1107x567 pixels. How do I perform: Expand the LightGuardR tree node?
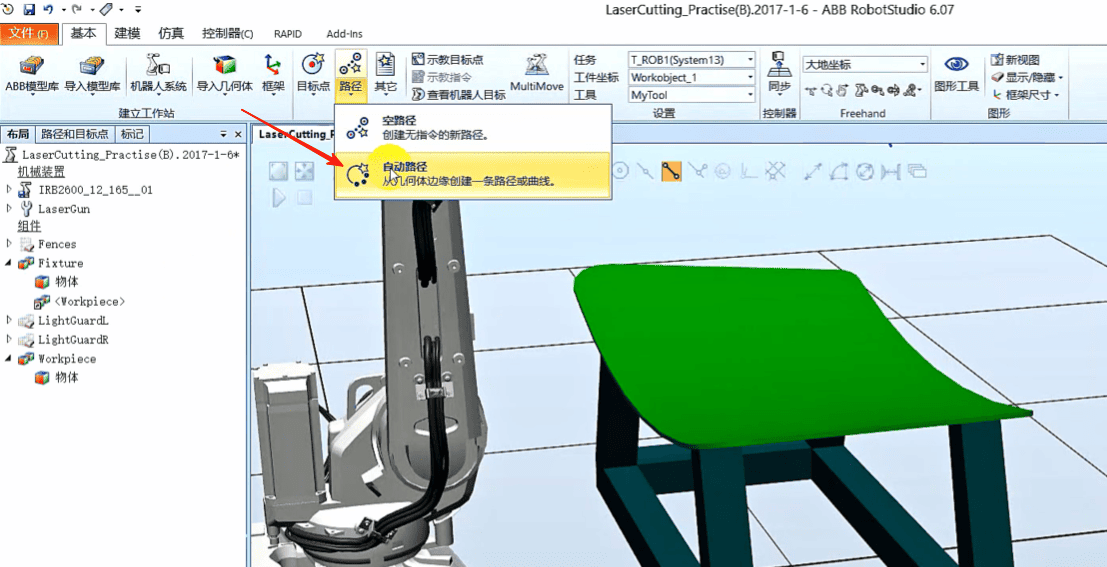tap(9, 340)
